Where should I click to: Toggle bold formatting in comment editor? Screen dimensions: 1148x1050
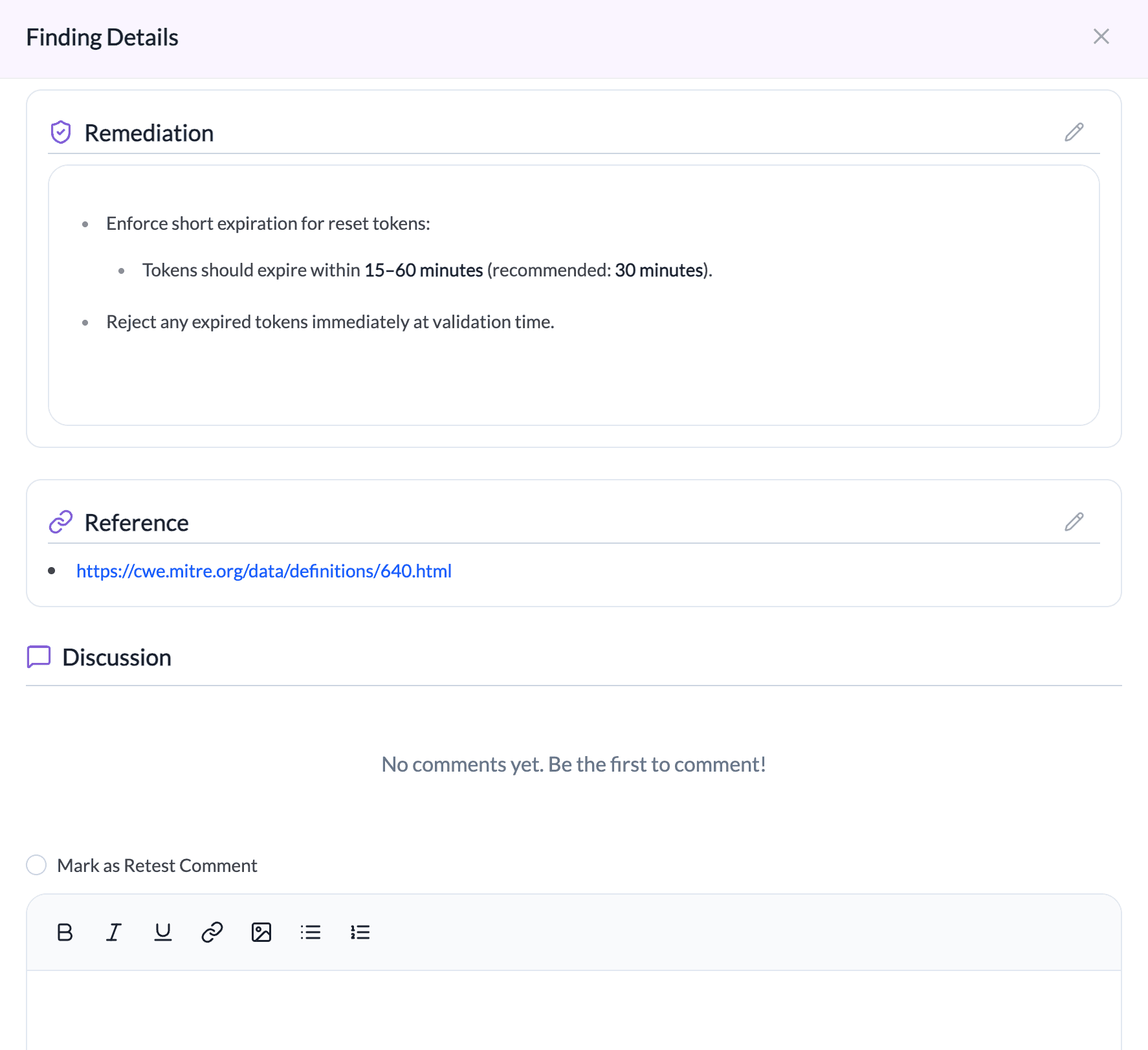pos(65,932)
